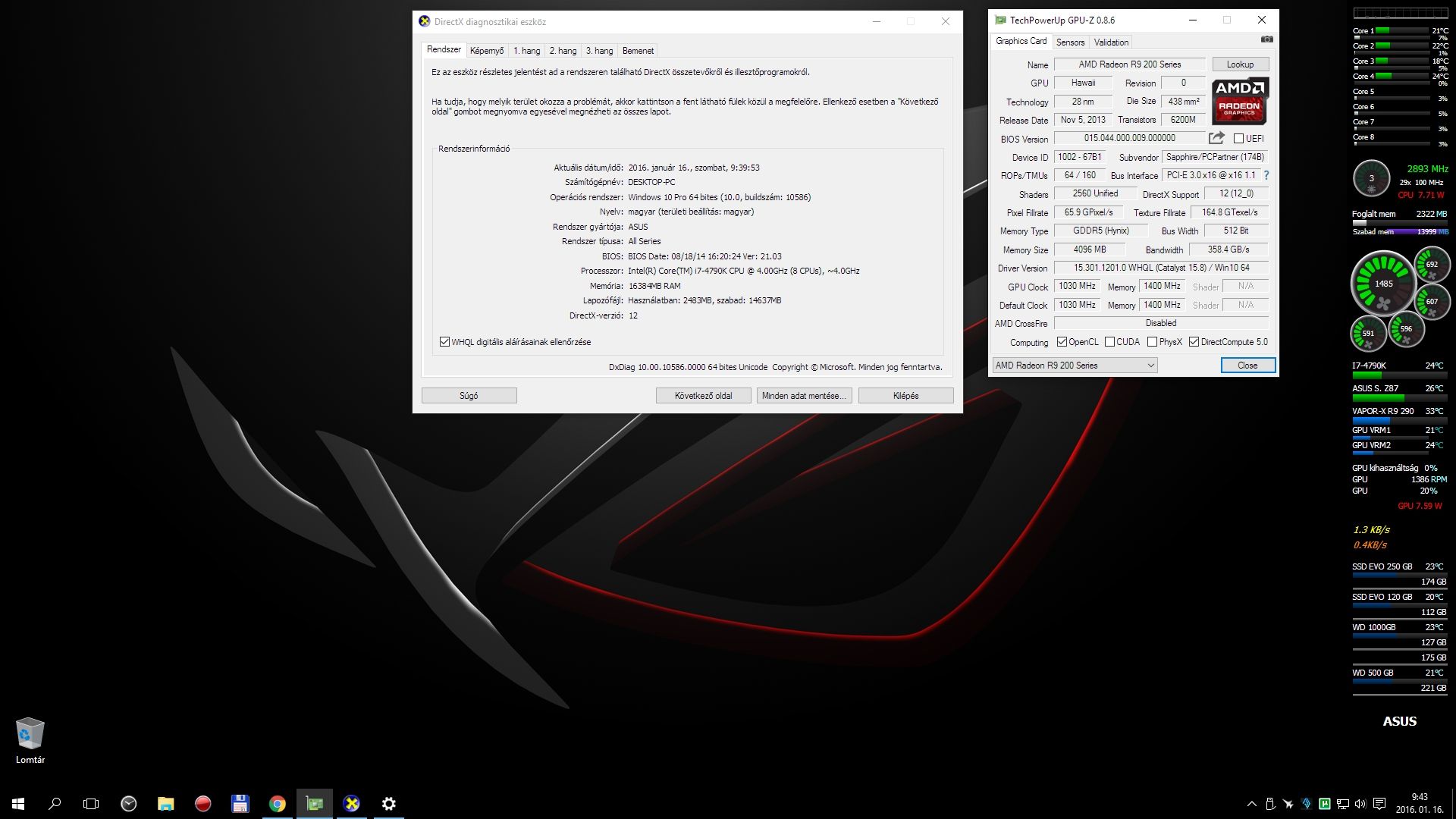Image resolution: width=1456 pixels, height=819 pixels.
Task: Switch to the Bemenet tab
Action: tap(638, 51)
